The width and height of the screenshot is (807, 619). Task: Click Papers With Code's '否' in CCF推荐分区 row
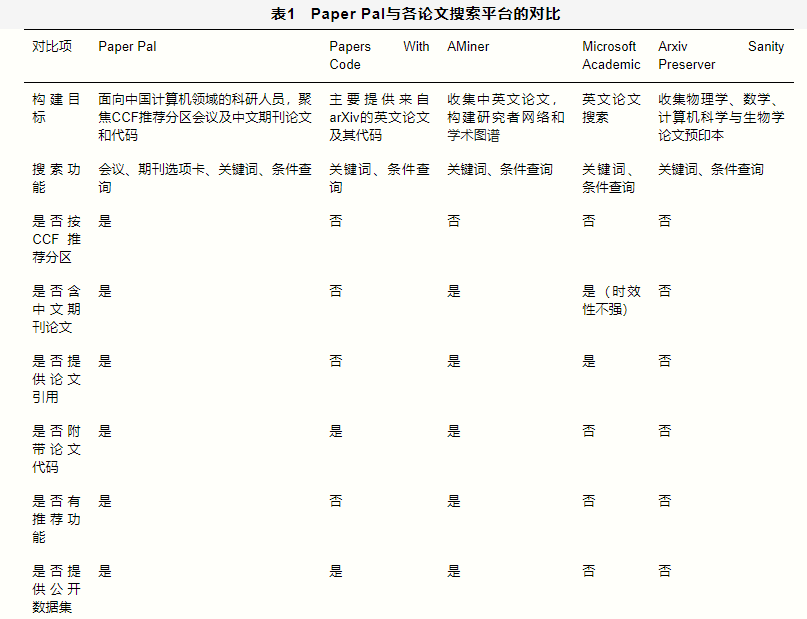(336, 221)
